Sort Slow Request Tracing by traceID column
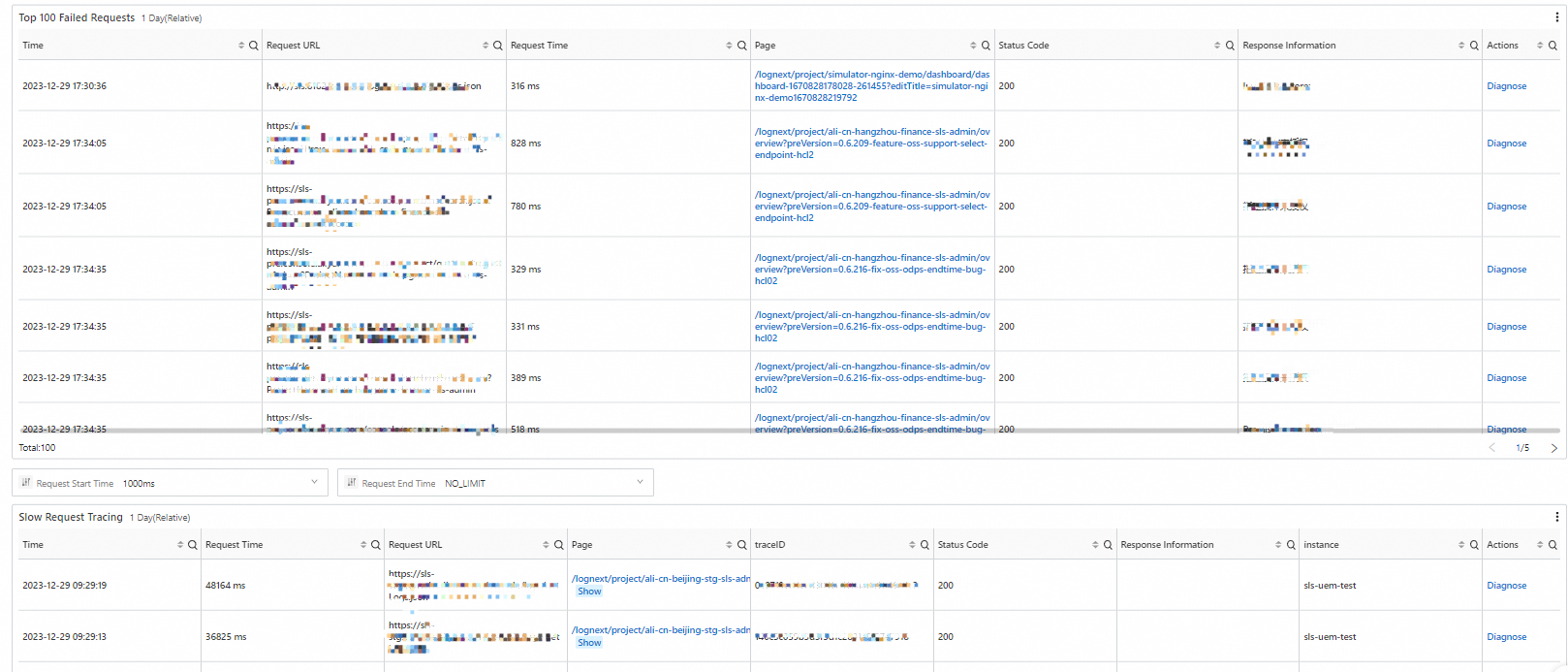This screenshot has width=1568, height=672. 912,545
